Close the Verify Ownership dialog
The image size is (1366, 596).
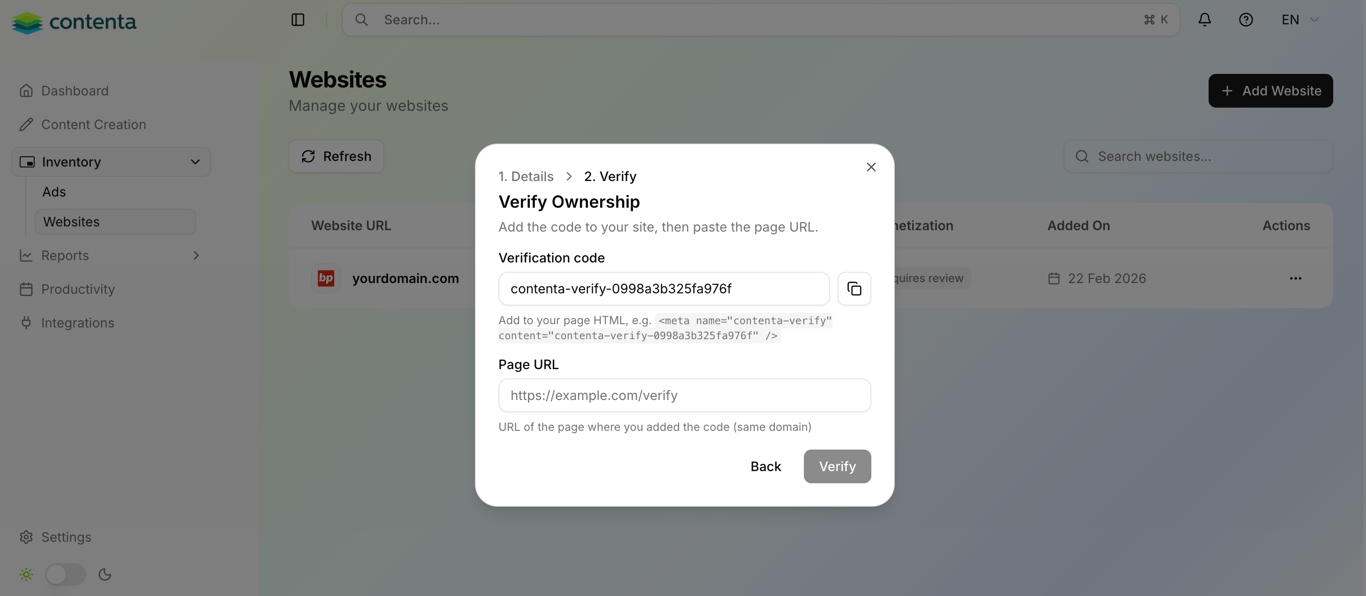[x=871, y=167]
